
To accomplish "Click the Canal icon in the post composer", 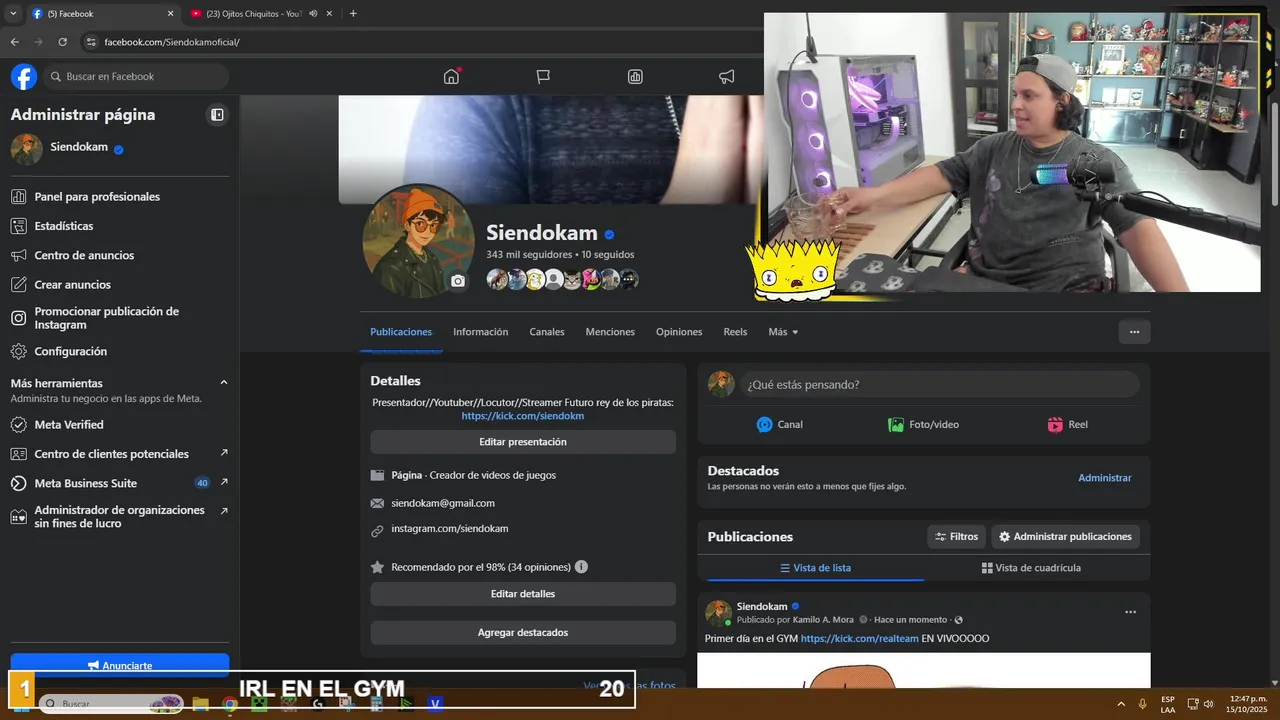I will (x=765, y=424).
